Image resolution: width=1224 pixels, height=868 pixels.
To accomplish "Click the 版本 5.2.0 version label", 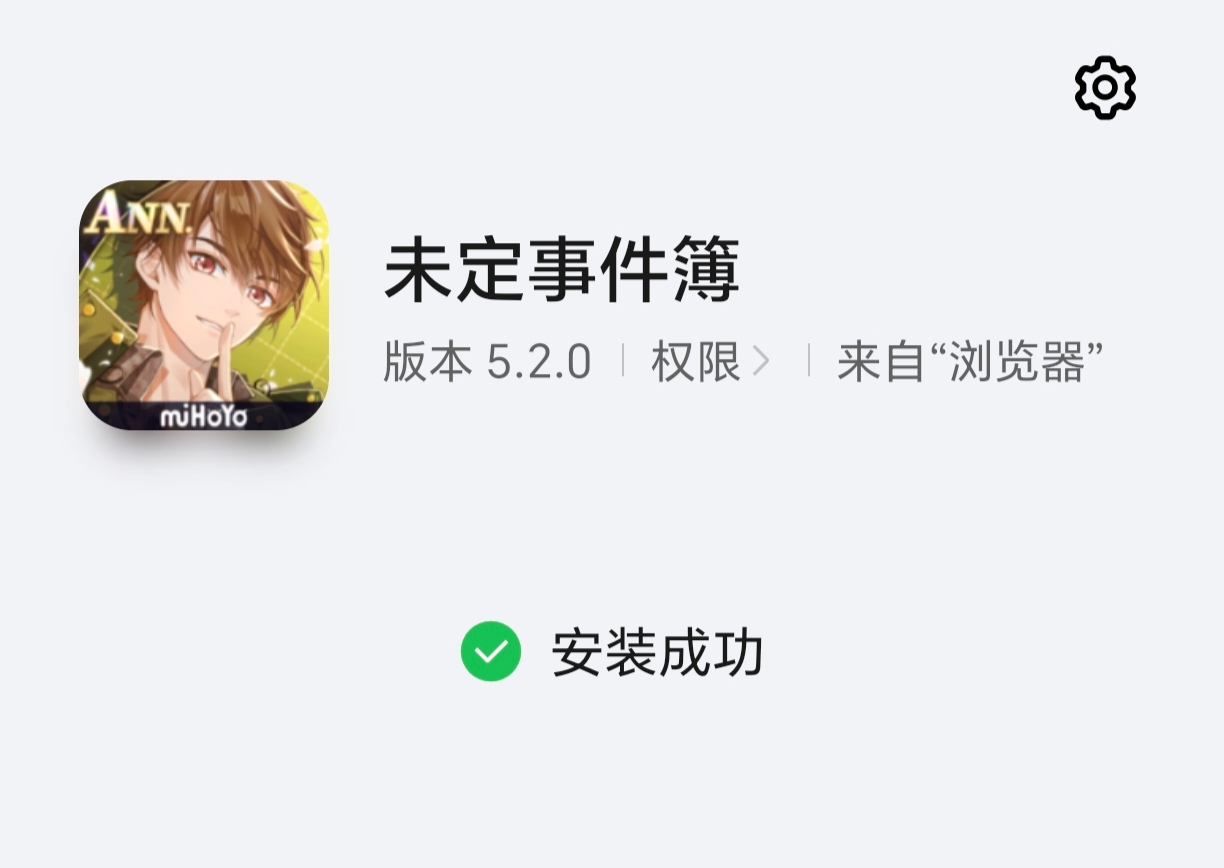I will (488, 361).
